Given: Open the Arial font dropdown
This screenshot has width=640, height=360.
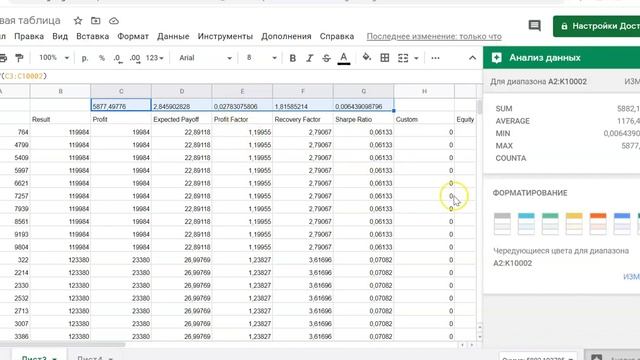Looking at the screenshot, I should point(205,58).
